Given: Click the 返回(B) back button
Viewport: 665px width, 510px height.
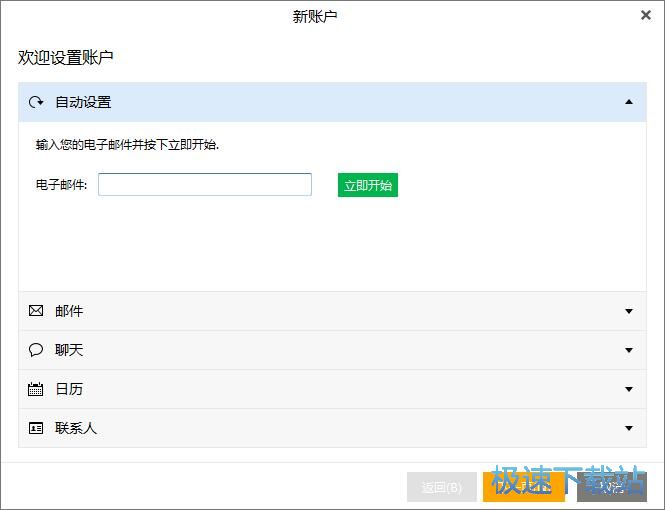Looking at the screenshot, I should point(441,487).
